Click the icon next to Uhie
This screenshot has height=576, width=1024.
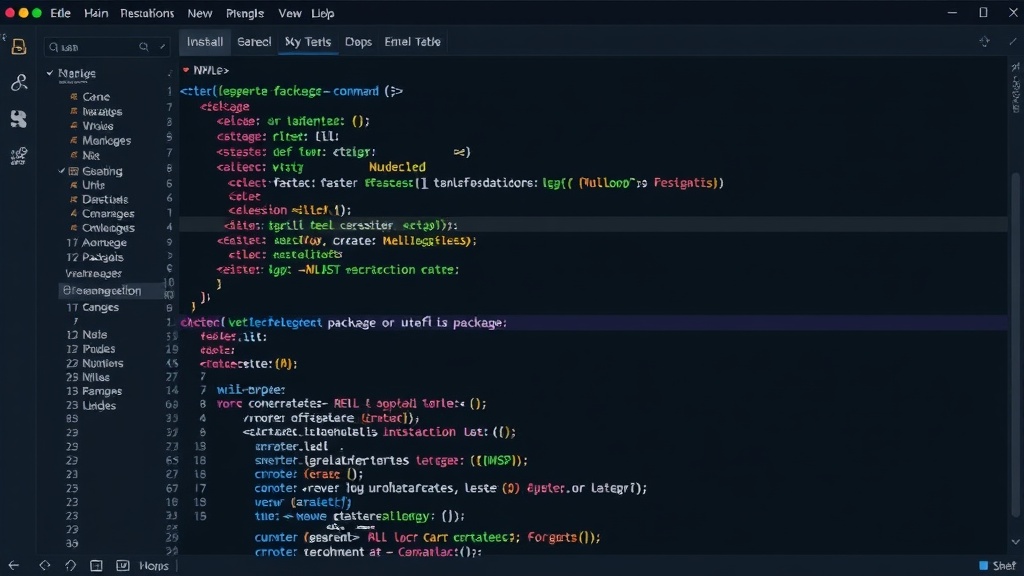pyautogui.click(x=74, y=185)
